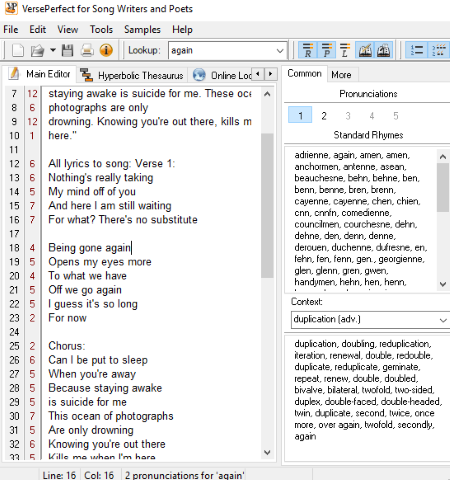The height and width of the screenshot is (480, 450).
Task: Click the line 'For what? There's no substitute'
Action: [x=123, y=220]
